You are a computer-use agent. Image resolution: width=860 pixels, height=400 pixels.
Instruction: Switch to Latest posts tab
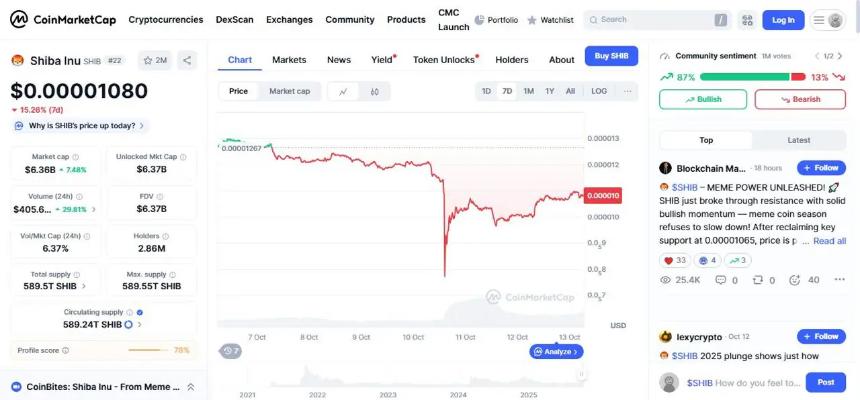click(799, 140)
